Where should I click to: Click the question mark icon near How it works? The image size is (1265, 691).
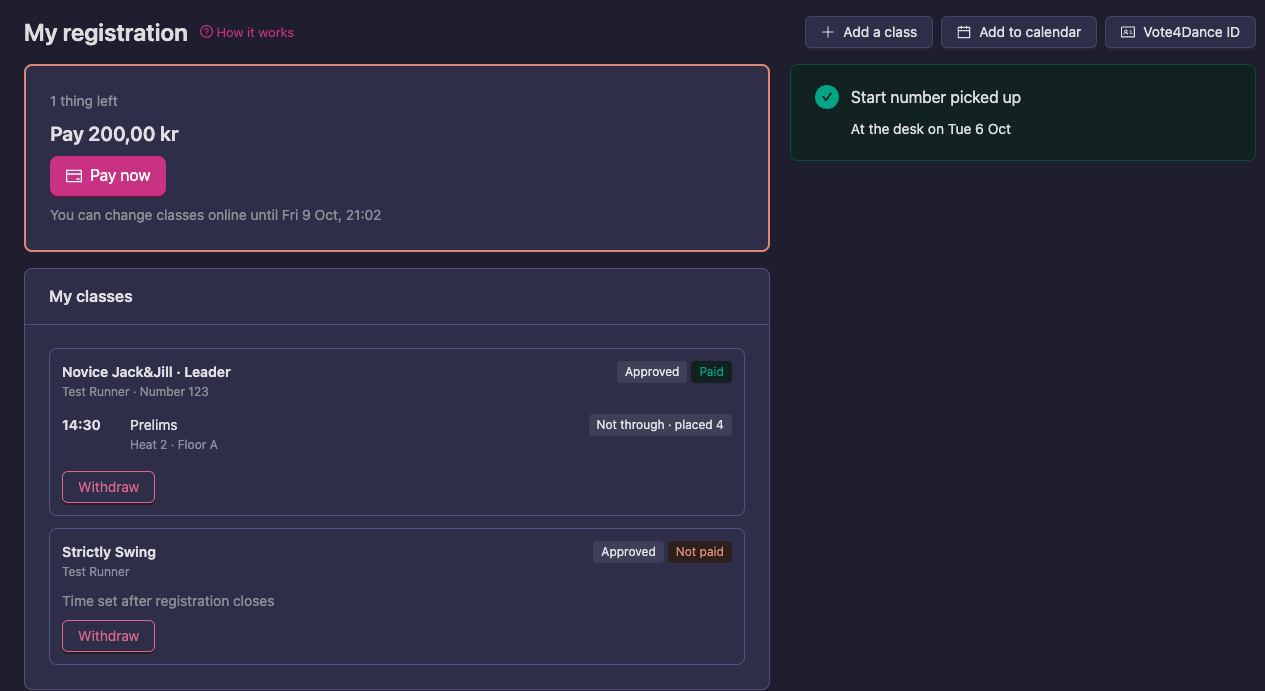point(206,32)
